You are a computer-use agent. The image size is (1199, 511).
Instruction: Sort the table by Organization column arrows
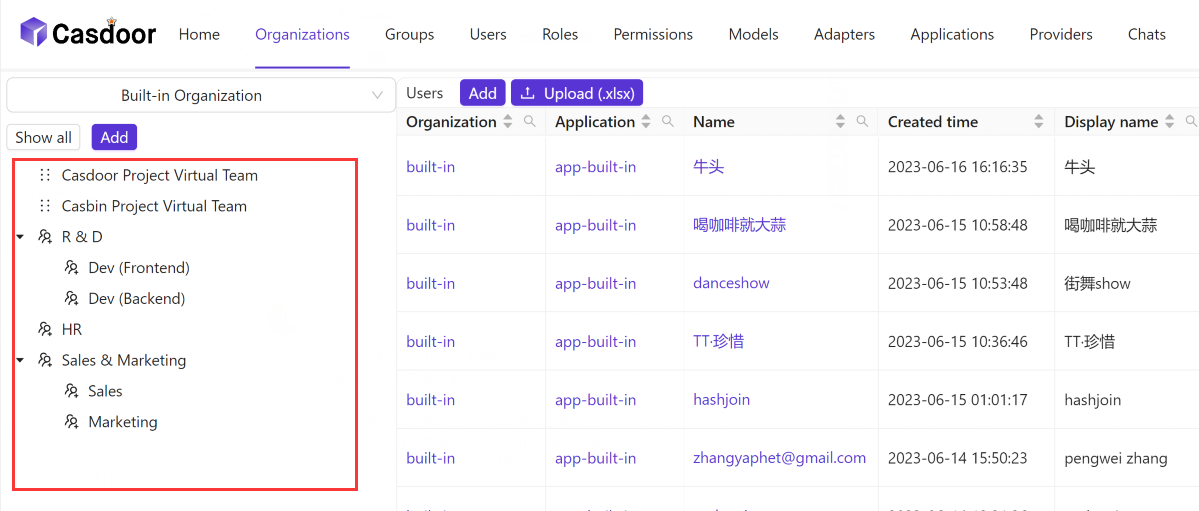pos(508,122)
